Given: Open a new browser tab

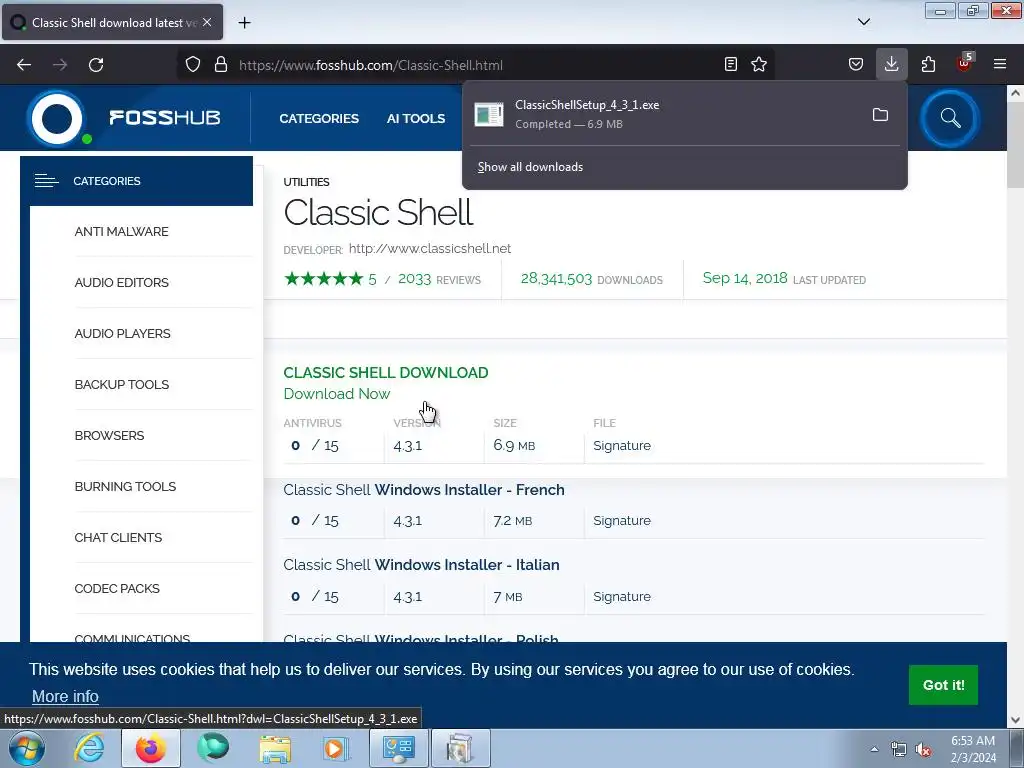Looking at the screenshot, I should click(244, 23).
